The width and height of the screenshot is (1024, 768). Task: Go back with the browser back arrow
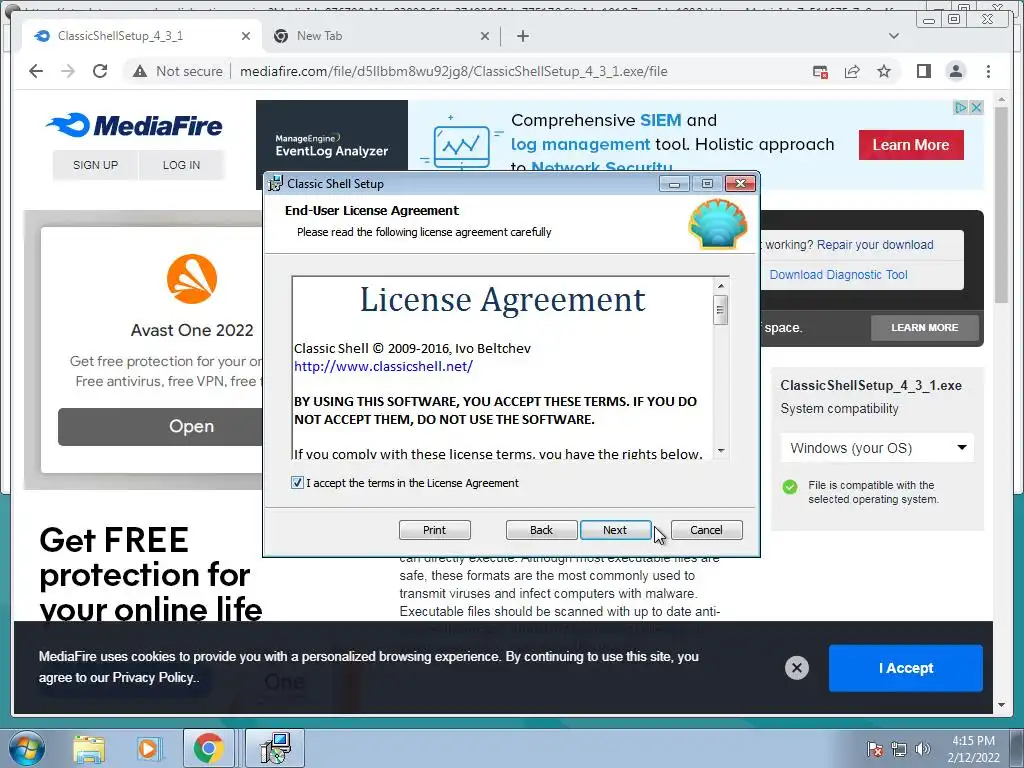36,71
